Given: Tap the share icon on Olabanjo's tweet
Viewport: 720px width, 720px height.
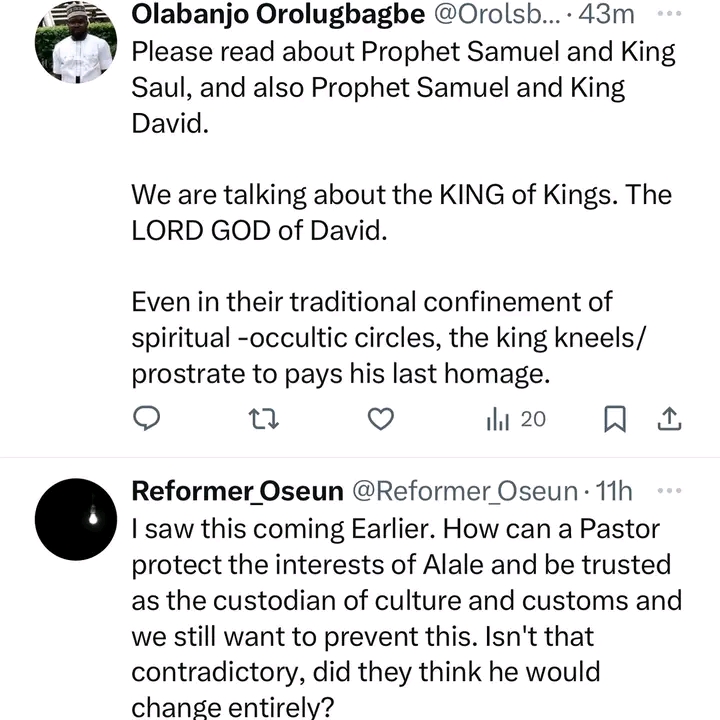Looking at the screenshot, I should click(670, 418).
